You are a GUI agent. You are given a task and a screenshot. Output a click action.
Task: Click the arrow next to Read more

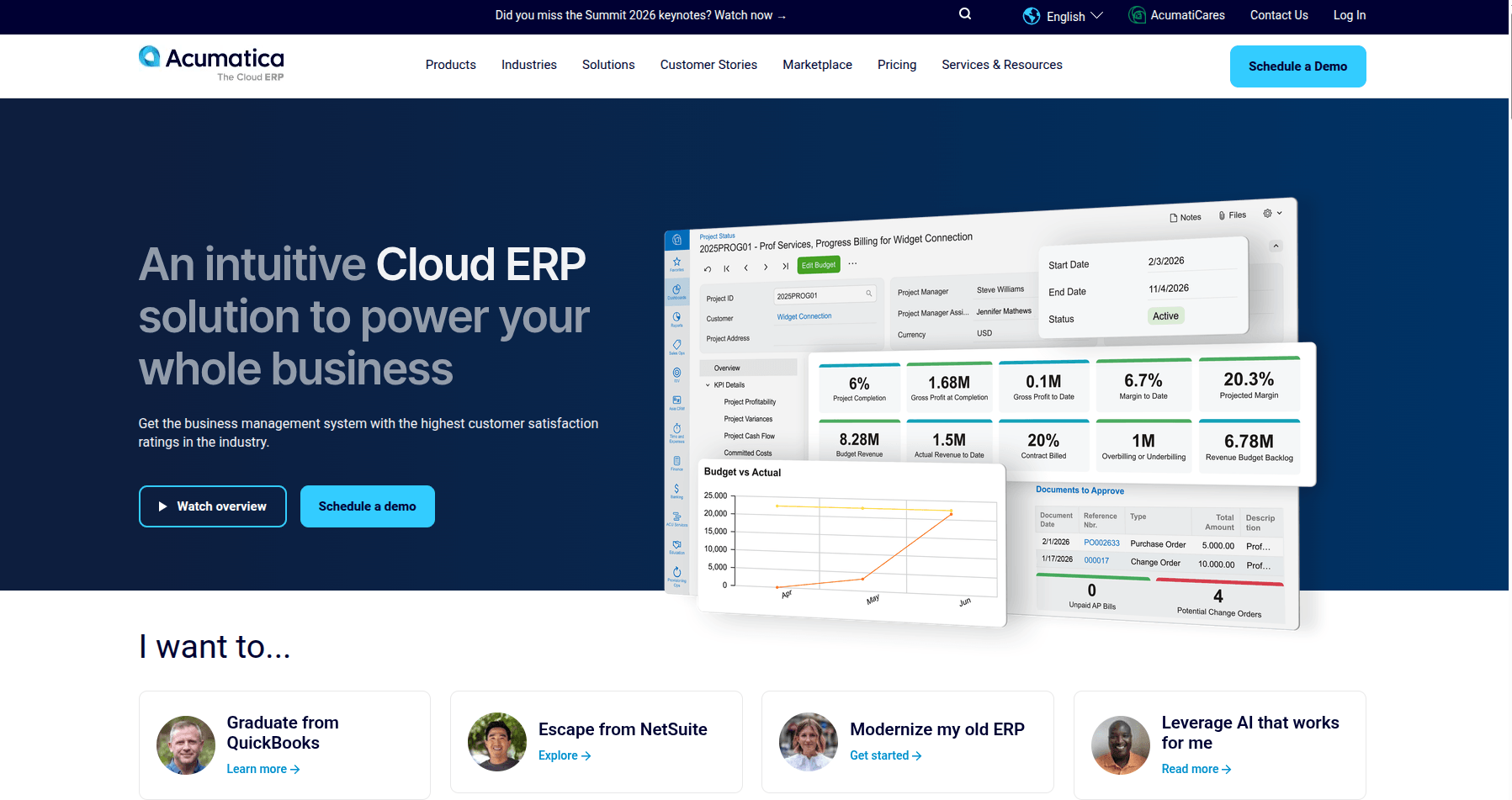pos(1227,770)
